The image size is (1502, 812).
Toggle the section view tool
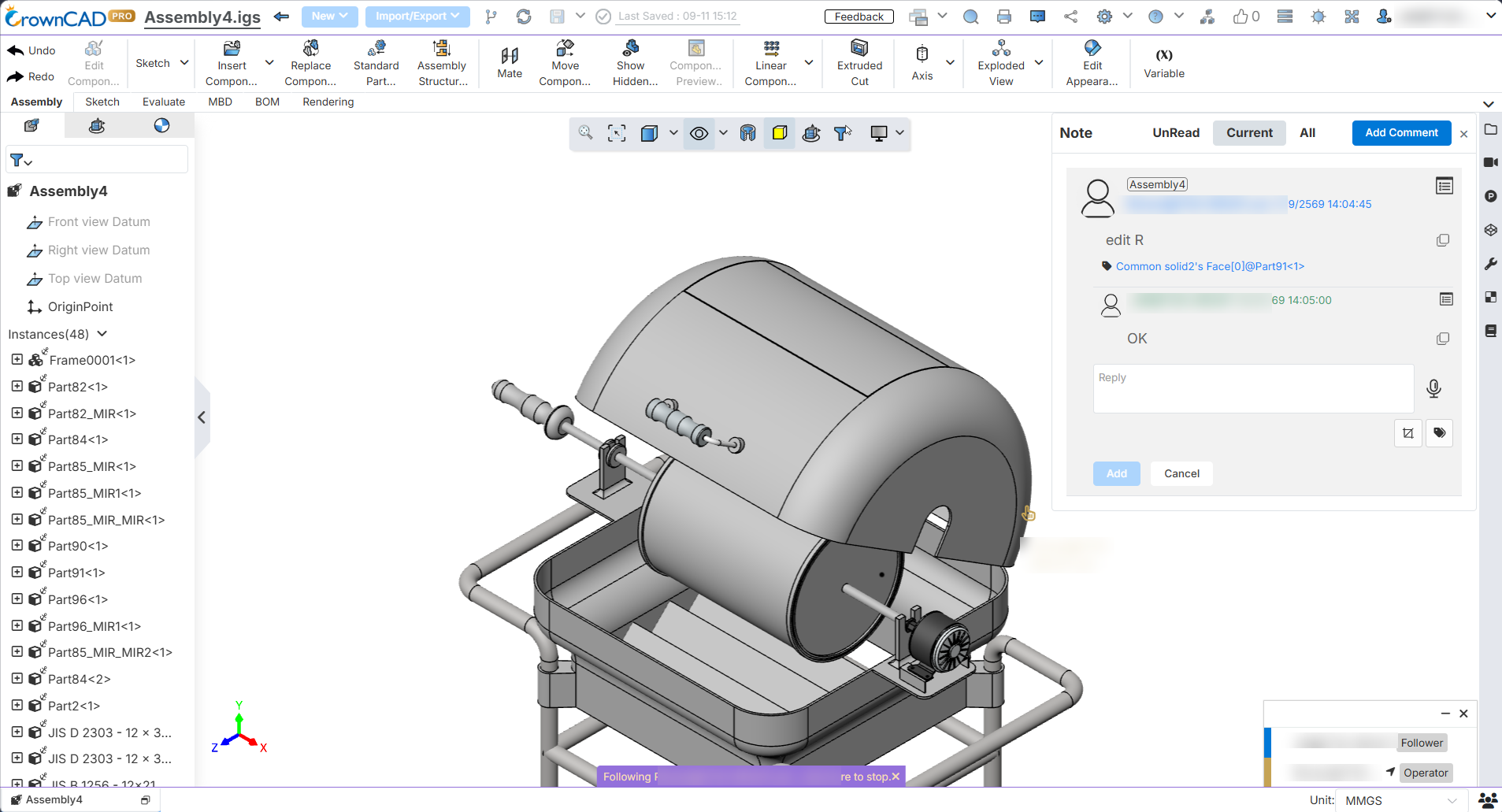click(747, 133)
